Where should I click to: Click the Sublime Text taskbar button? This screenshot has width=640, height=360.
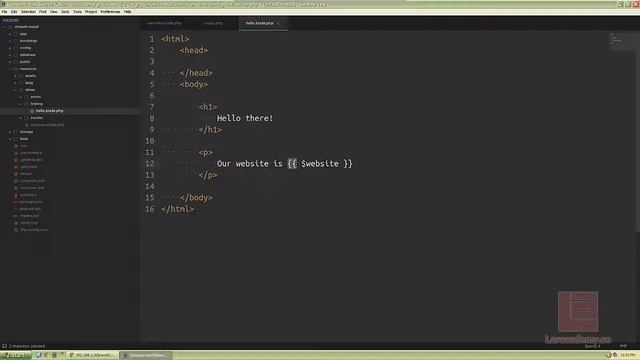(x=146, y=356)
